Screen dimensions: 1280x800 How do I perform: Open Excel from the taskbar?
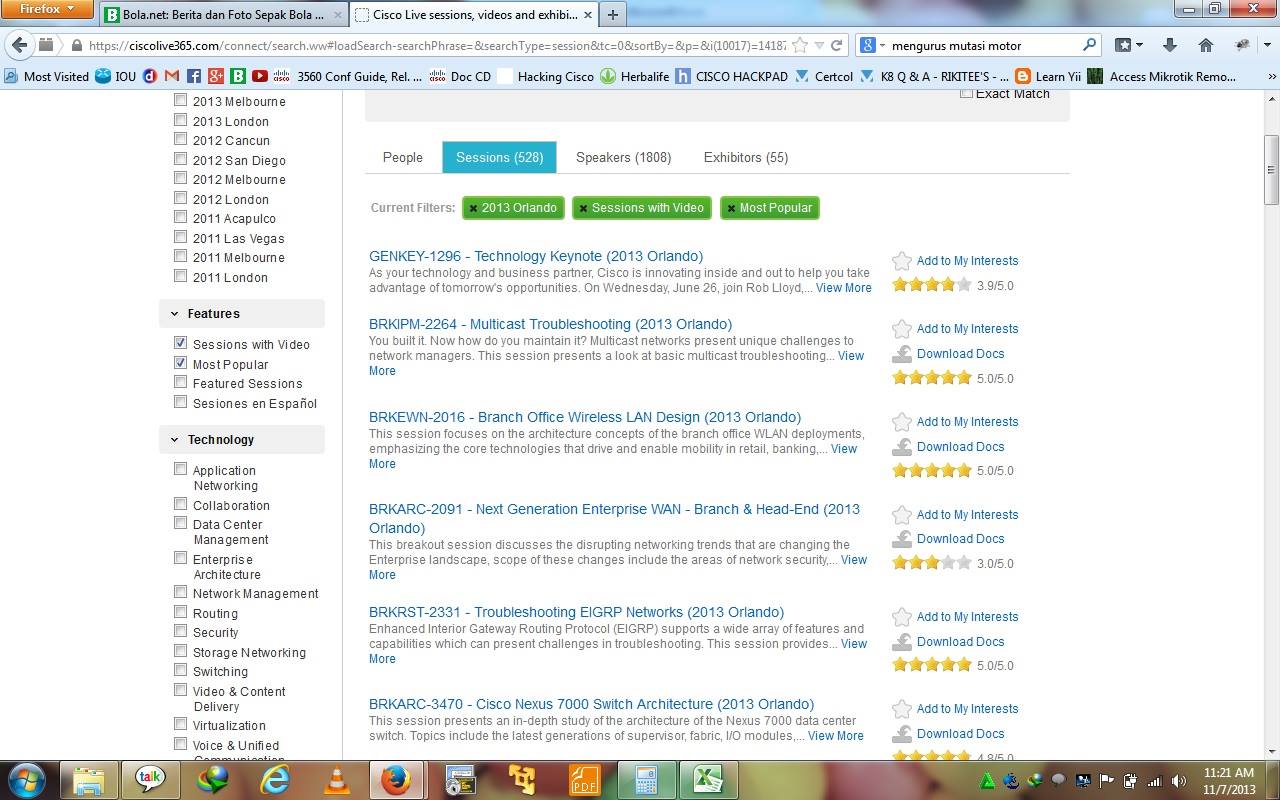pyautogui.click(x=708, y=779)
